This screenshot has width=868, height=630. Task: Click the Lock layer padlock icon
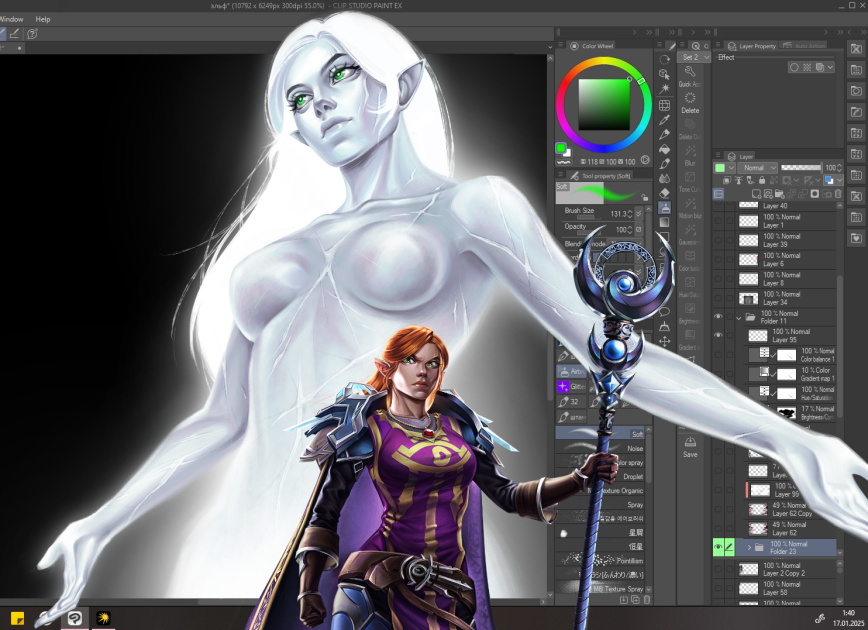coord(762,180)
